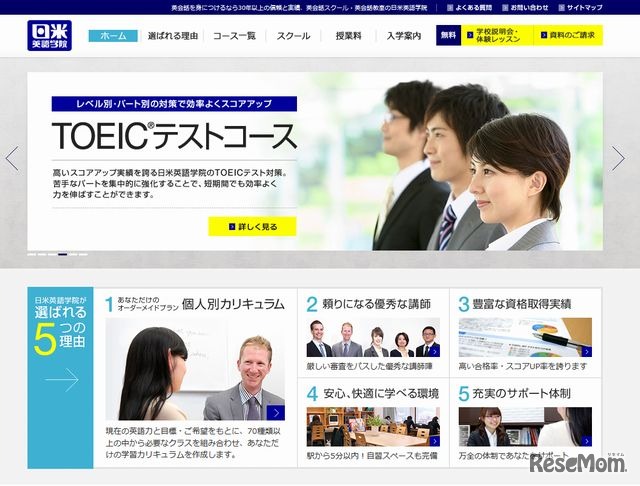The height and width of the screenshot is (486, 640).
Task: Open the ホーム menu item
Action: [x=113, y=36]
